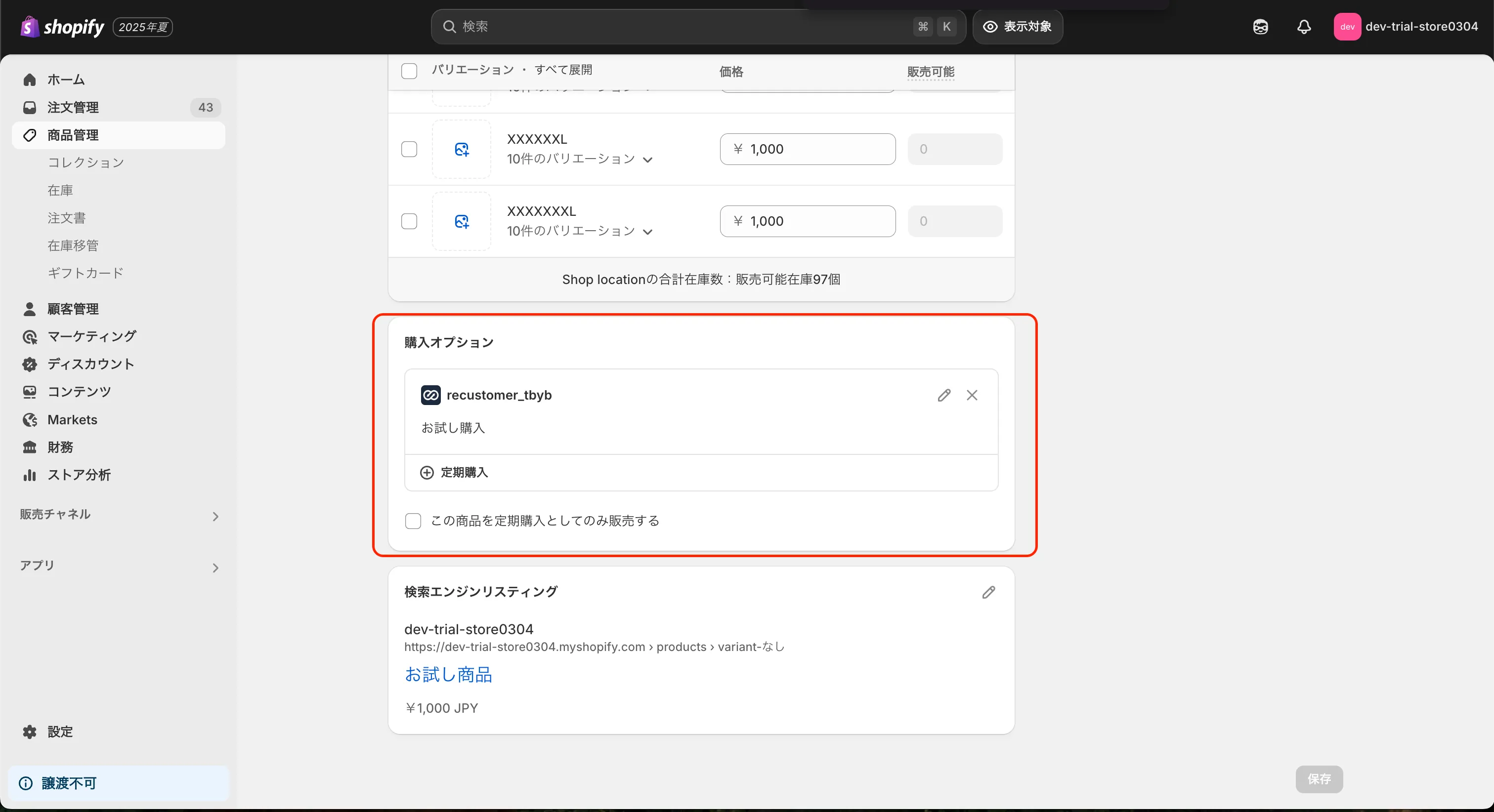
Task: Click the お試し購入 text
Action: 453,428
